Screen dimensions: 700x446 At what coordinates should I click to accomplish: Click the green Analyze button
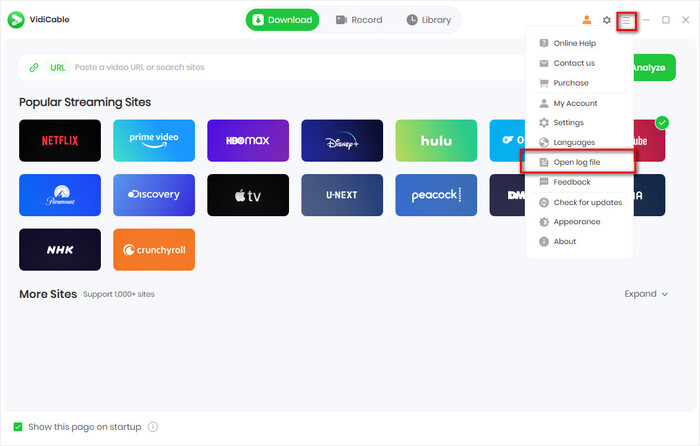click(x=654, y=67)
